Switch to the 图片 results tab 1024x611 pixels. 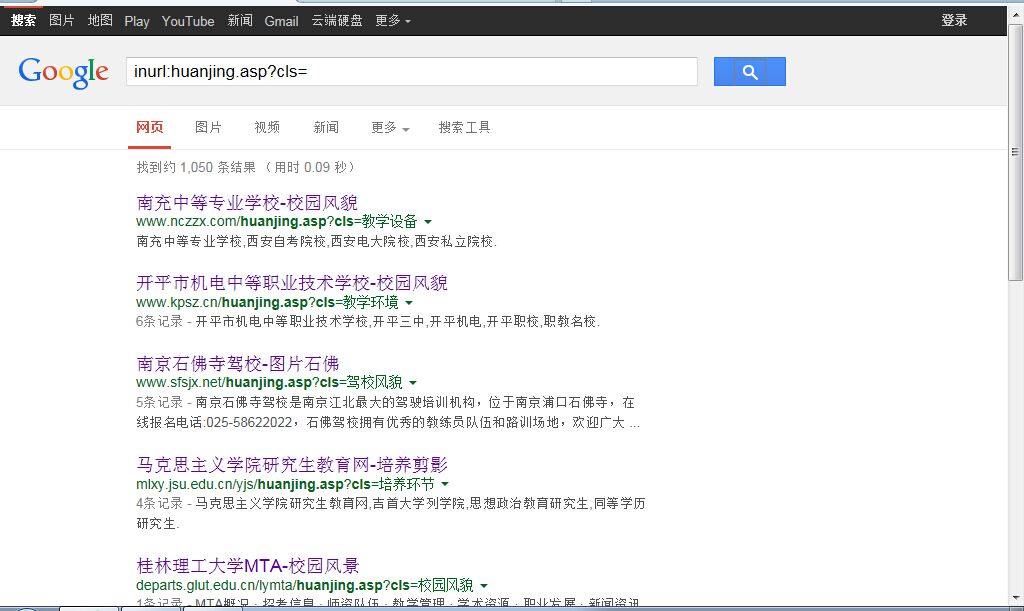pos(208,127)
